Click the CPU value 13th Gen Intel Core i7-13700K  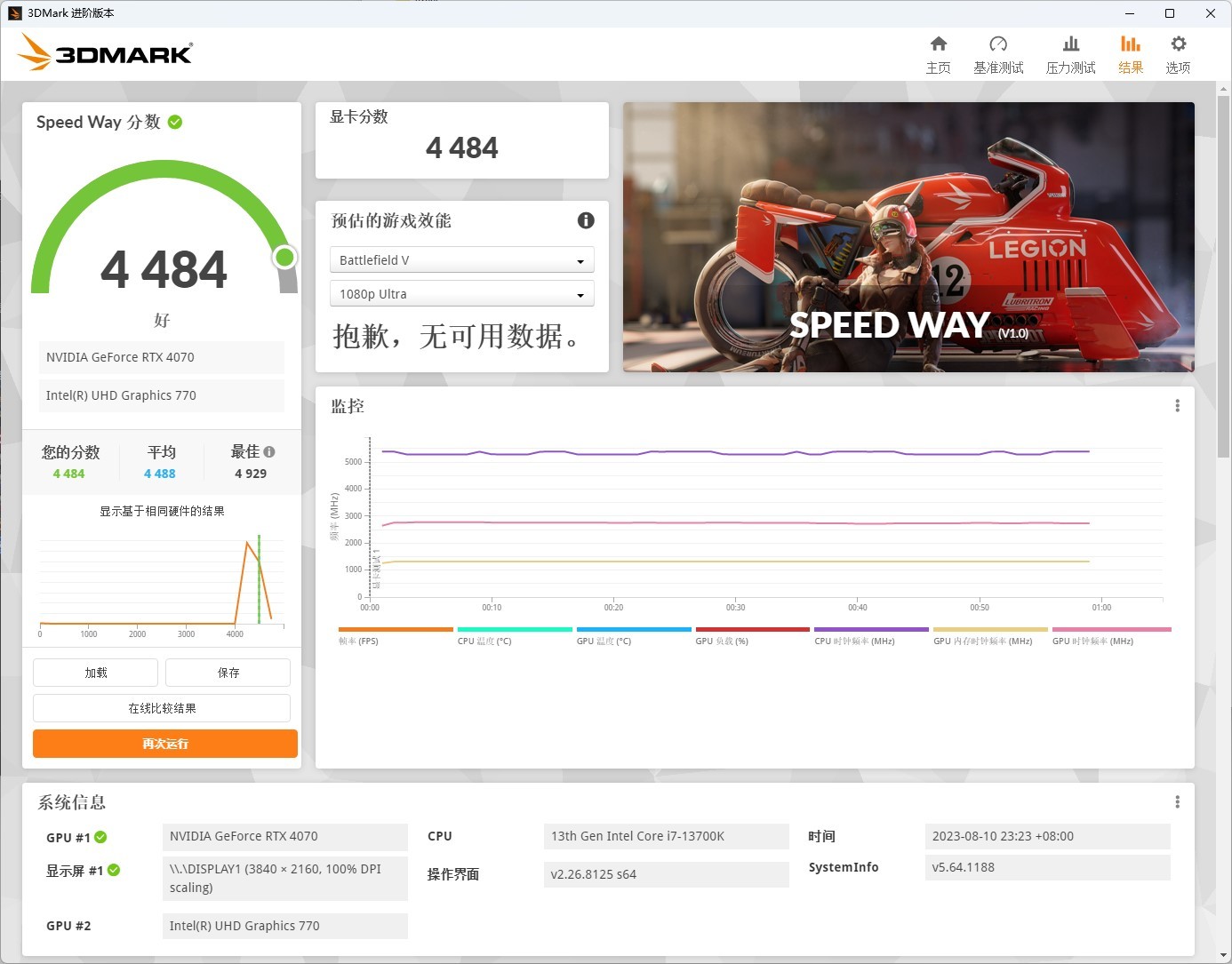point(666,836)
